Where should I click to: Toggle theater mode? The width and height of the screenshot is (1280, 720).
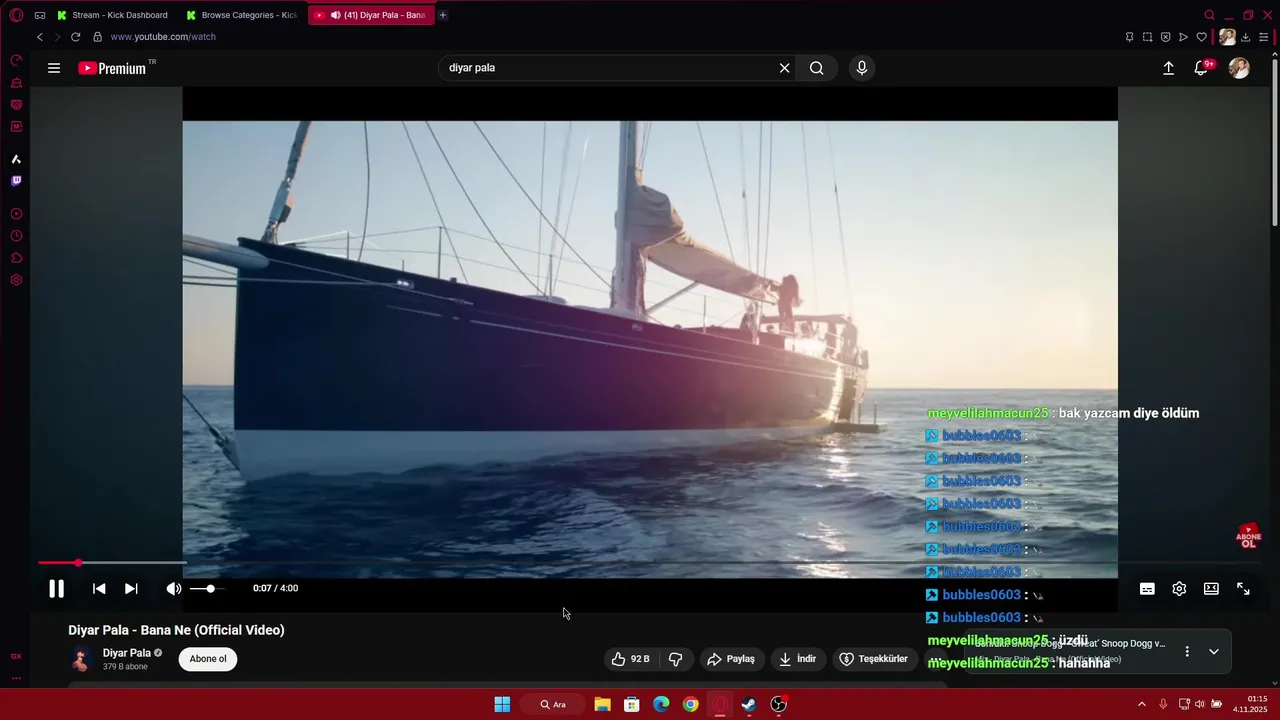point(1211,589)
